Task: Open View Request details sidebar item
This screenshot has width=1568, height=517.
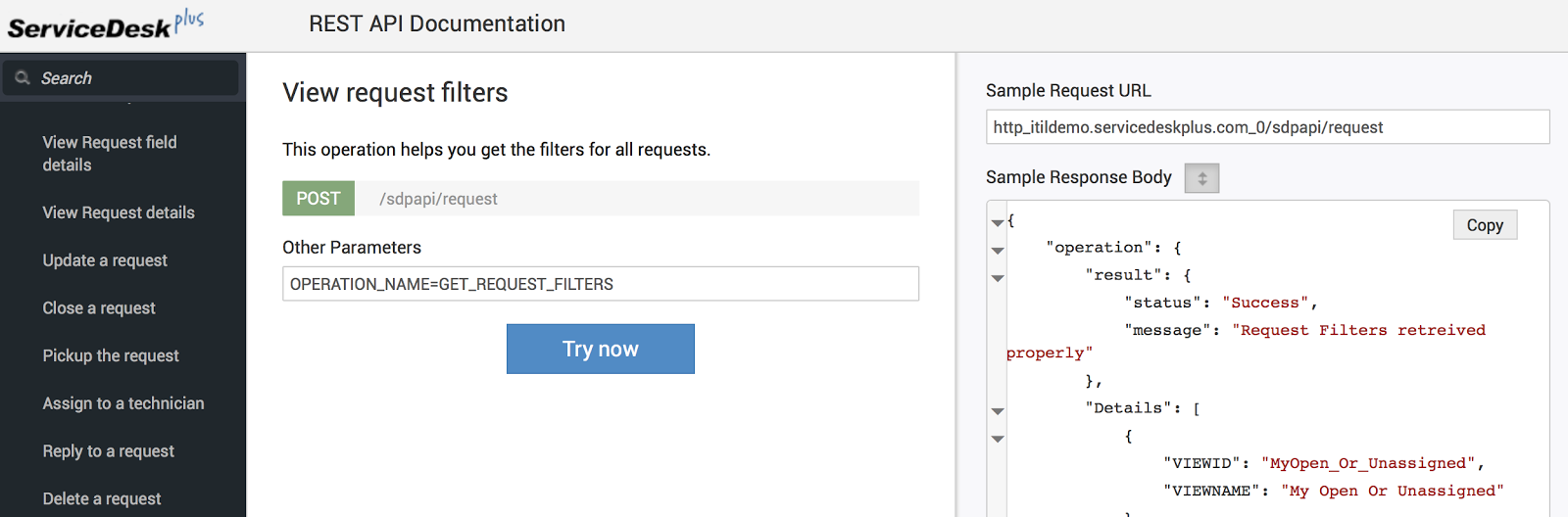Action: click(119, 212)
